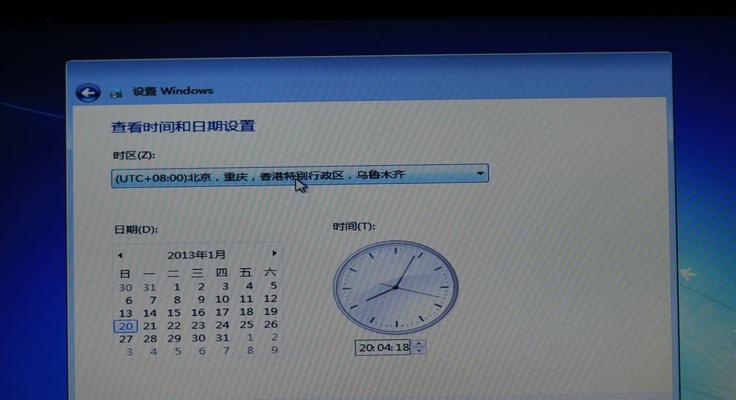Click the blue back arrow button
The width and height of the screenshot is (736, 400).
point(88,93)
